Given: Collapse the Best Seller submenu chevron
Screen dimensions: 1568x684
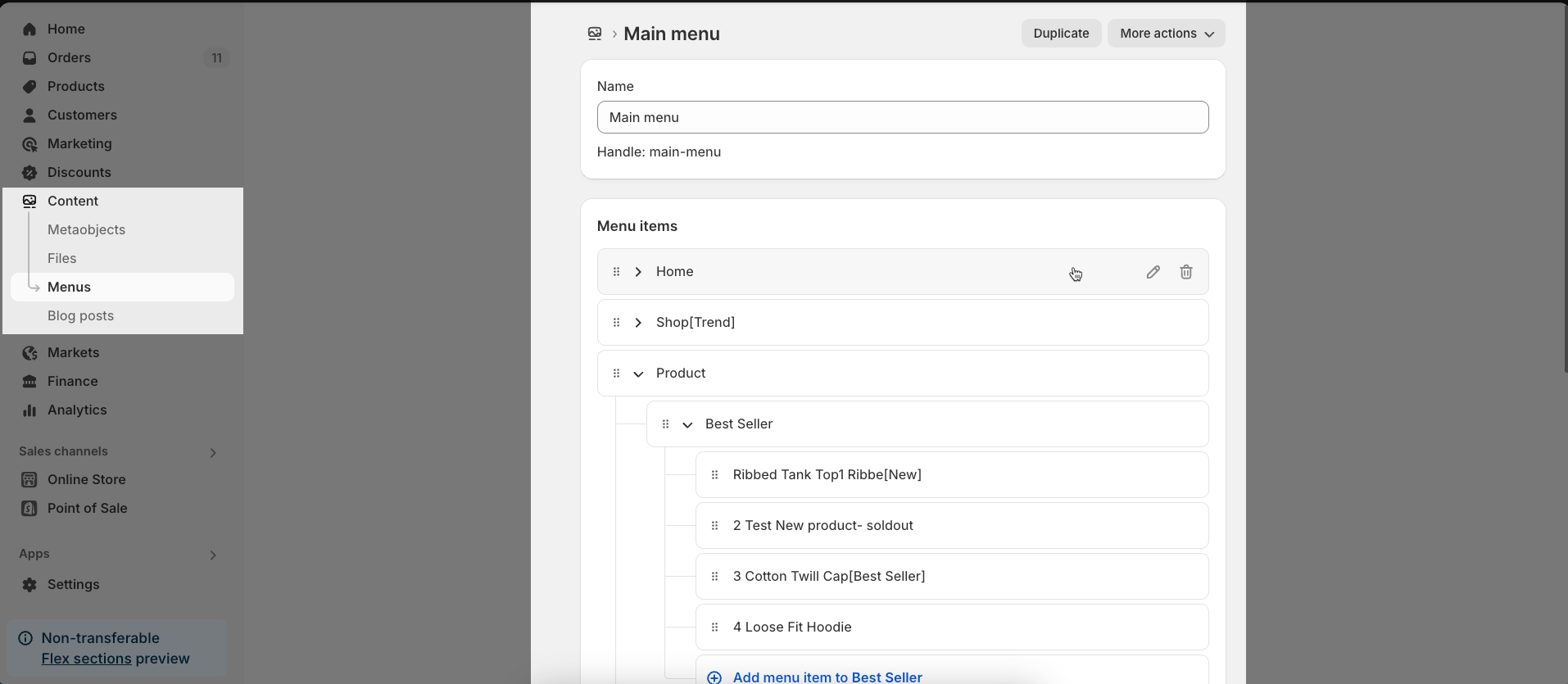Looking at the screenshot, I should click(687, 425).
